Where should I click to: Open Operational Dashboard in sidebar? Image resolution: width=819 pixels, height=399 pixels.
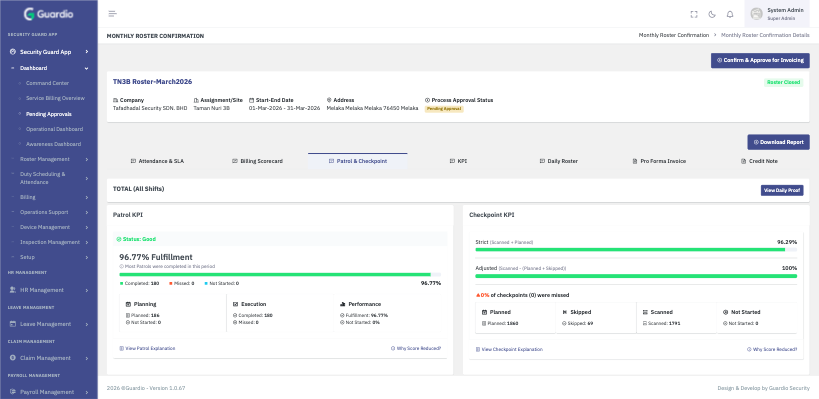pos(54,129)
